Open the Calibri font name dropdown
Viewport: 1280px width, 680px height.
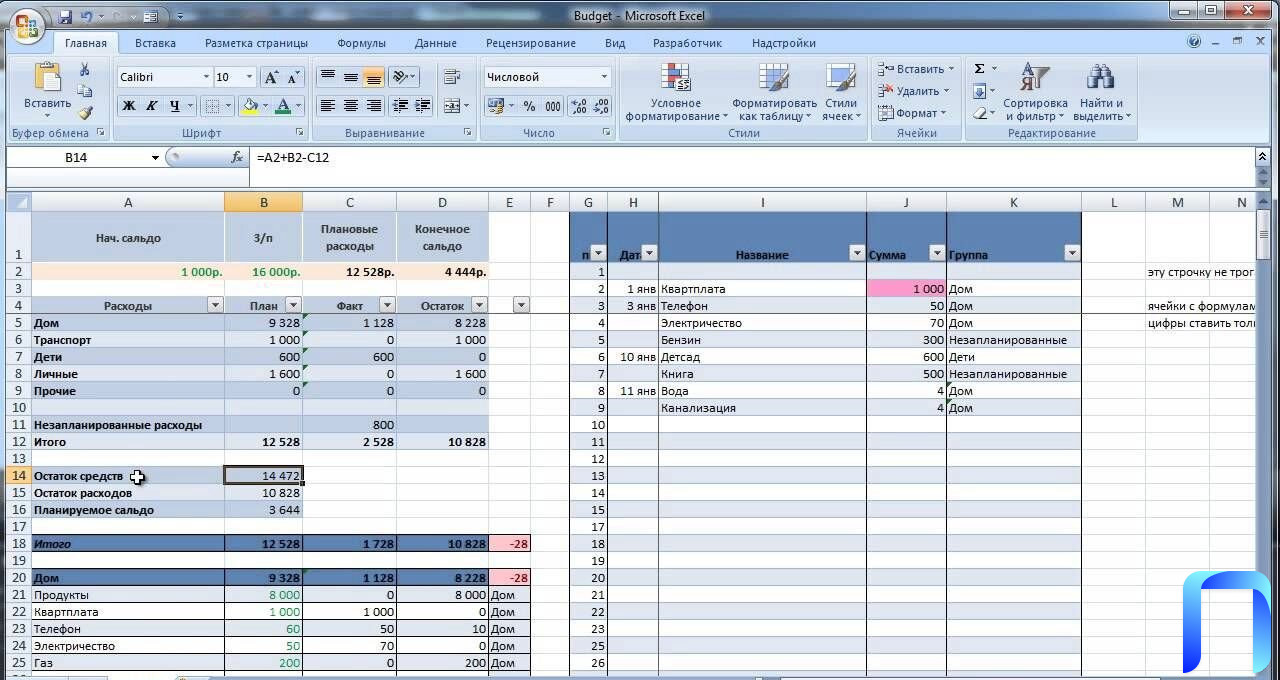(206, 77)
